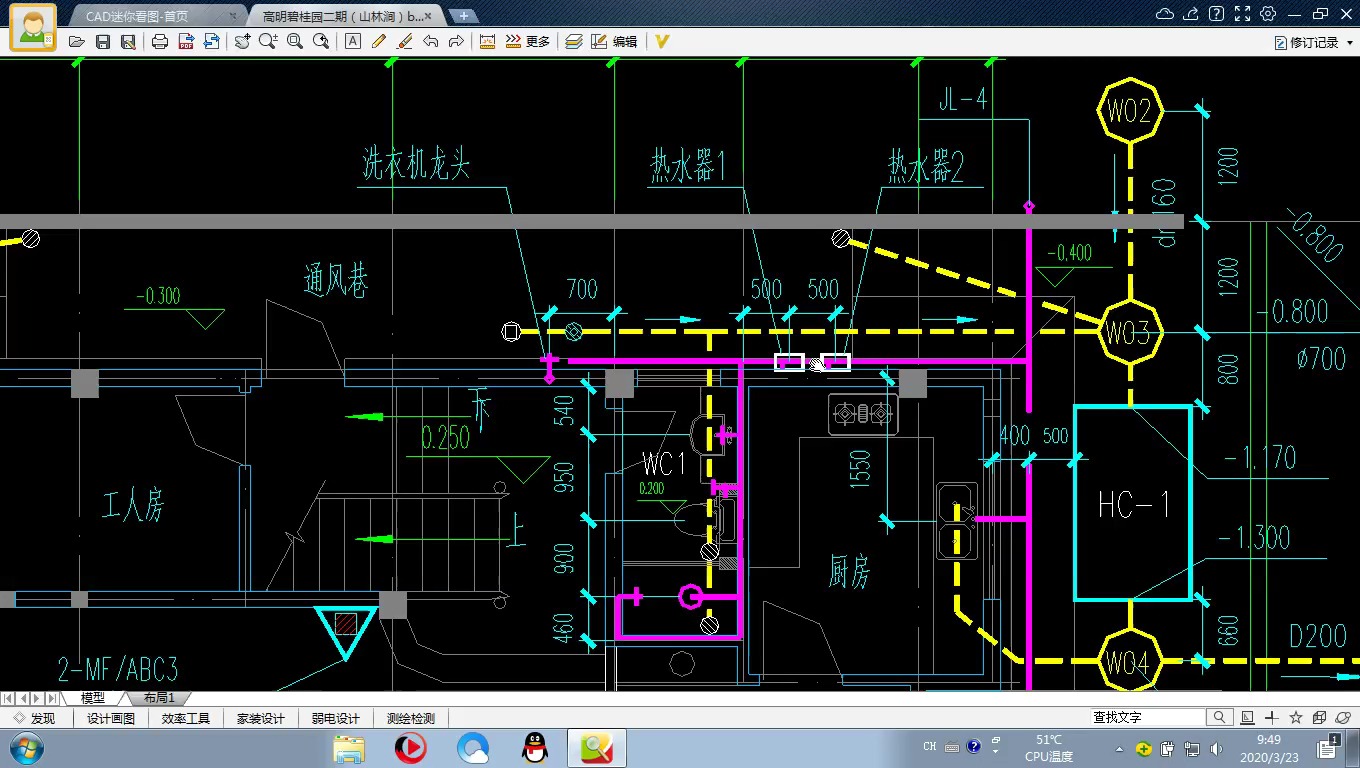Click the zoom previous magnifier icon

[x=321, y=42]
